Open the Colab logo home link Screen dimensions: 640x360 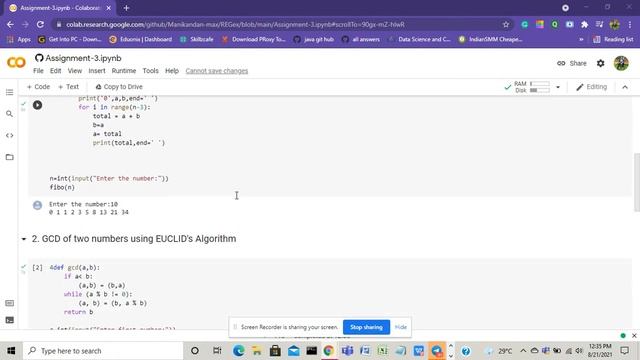(x=16, y=62)
